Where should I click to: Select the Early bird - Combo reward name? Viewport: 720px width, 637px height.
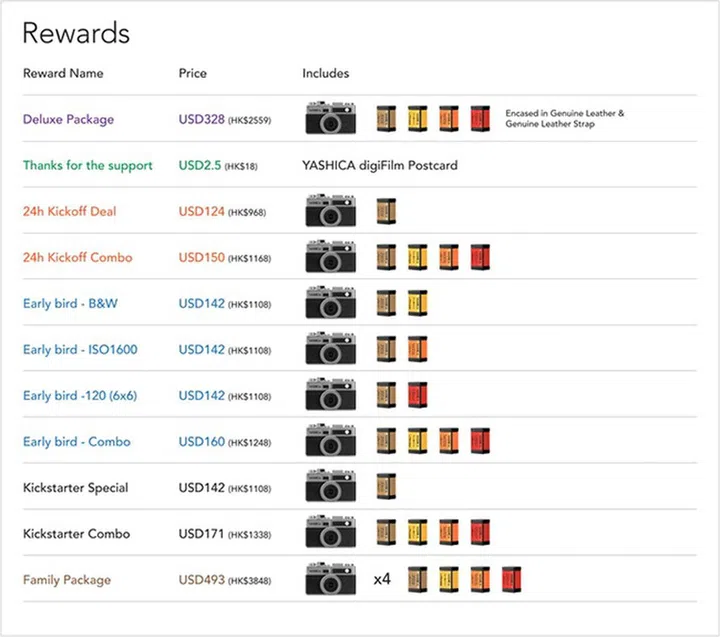(77, 441)
